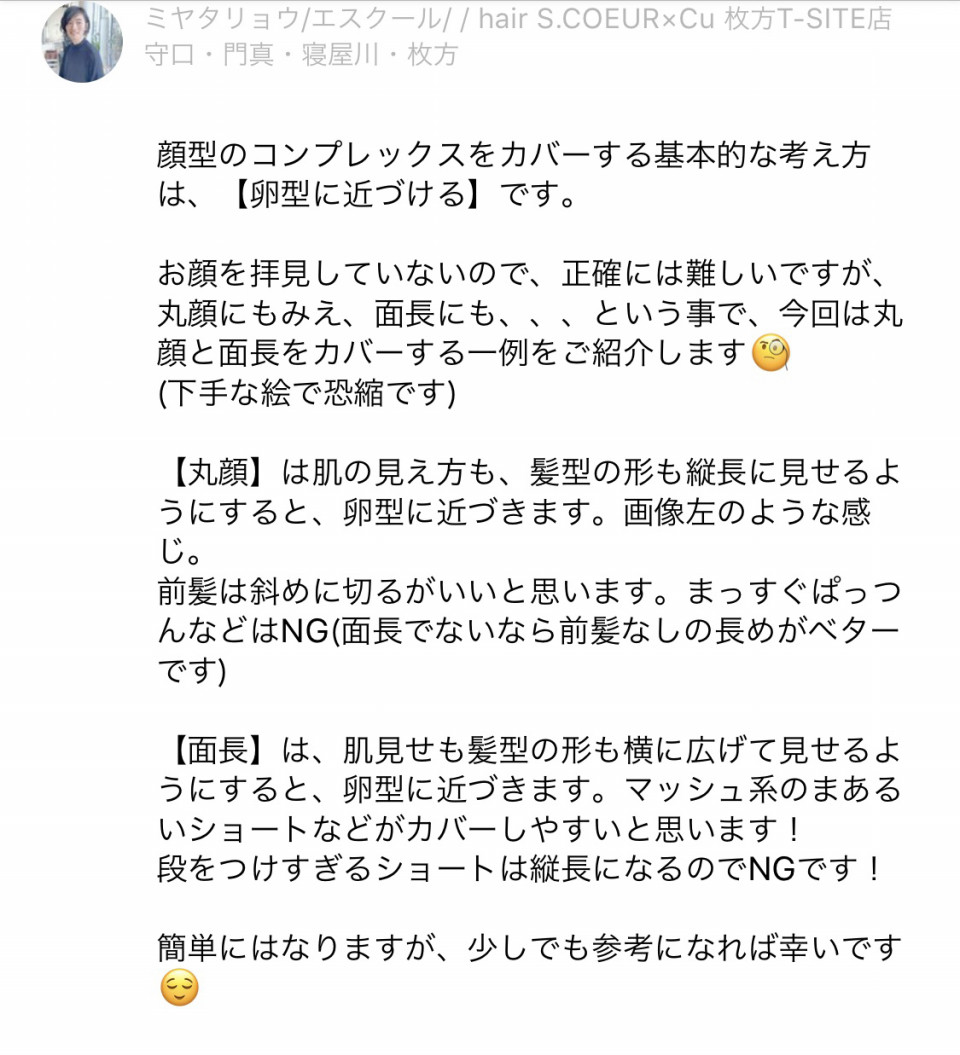Click the relieved face emoji at the end
The height and width of the screenshot is (1055, 960).
[180, 988]
